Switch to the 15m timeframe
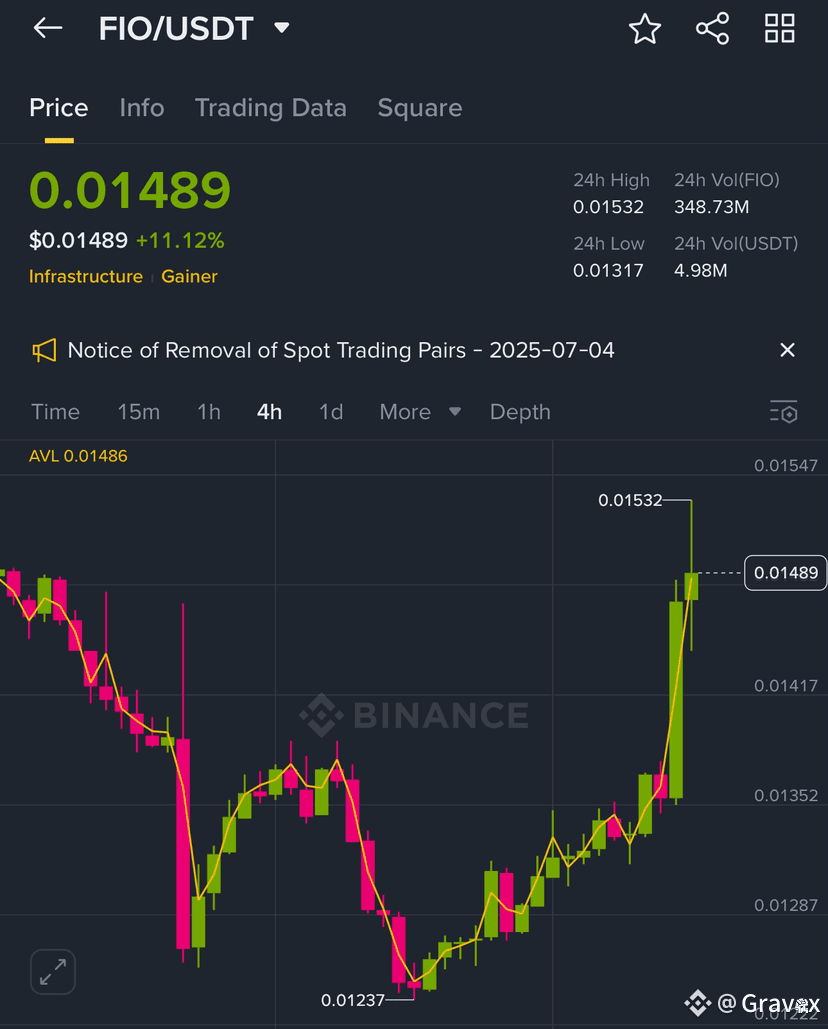828x1029 pixels. pyautogui.click(x=139, y=411)
